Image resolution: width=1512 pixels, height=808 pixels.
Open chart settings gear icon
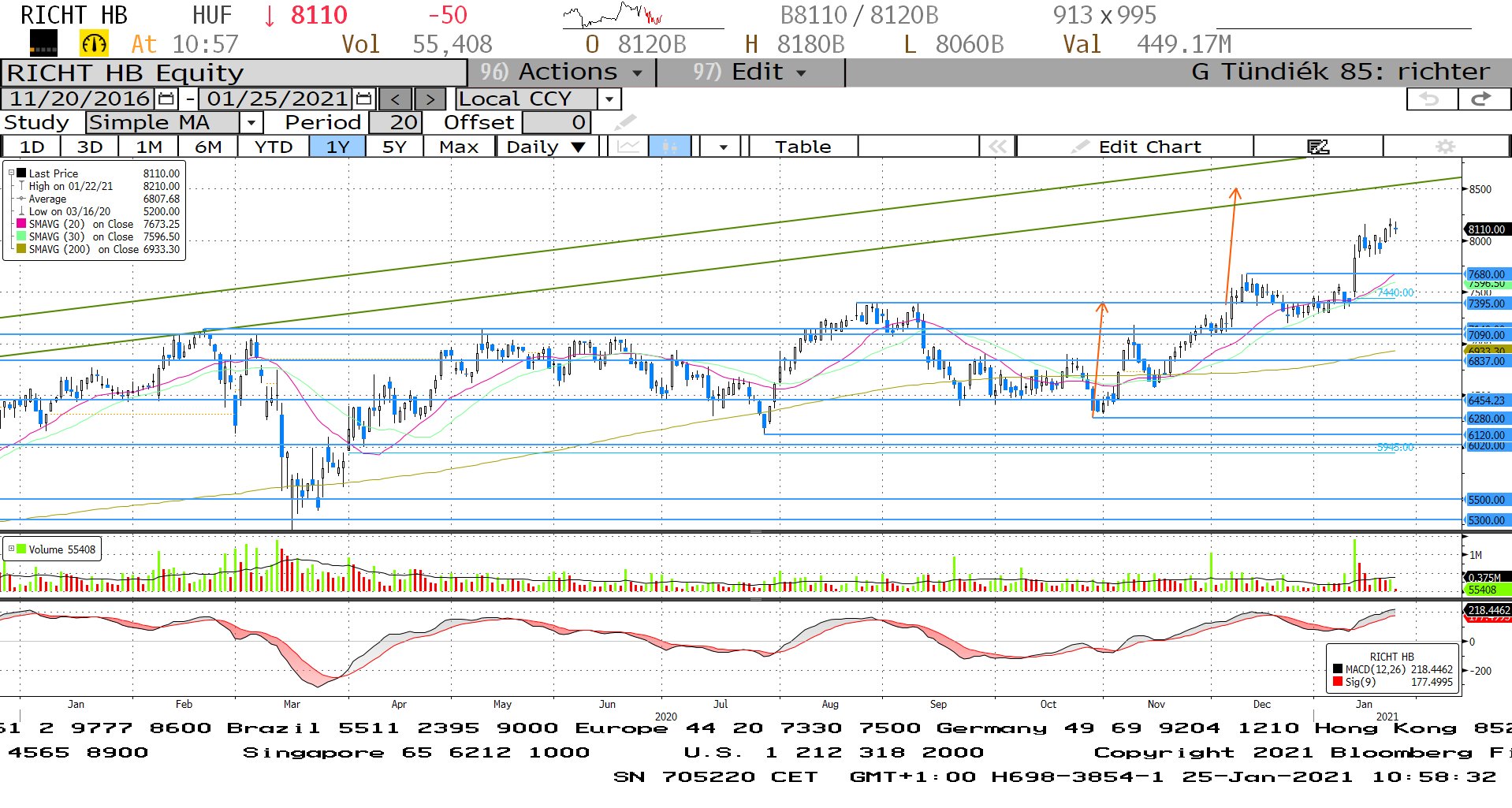click(x=1445, y=147)
